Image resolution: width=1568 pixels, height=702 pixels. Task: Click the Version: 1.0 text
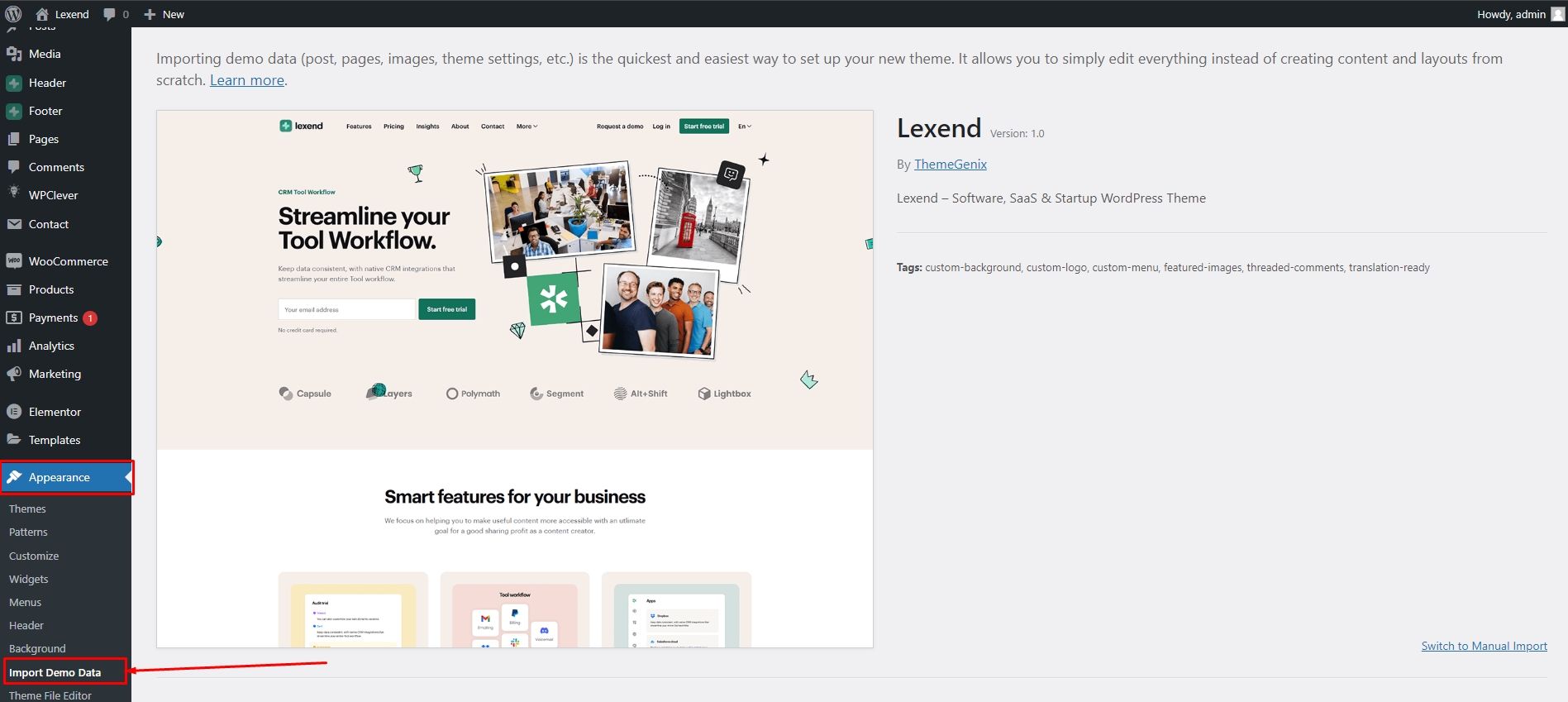point(1018,134)
